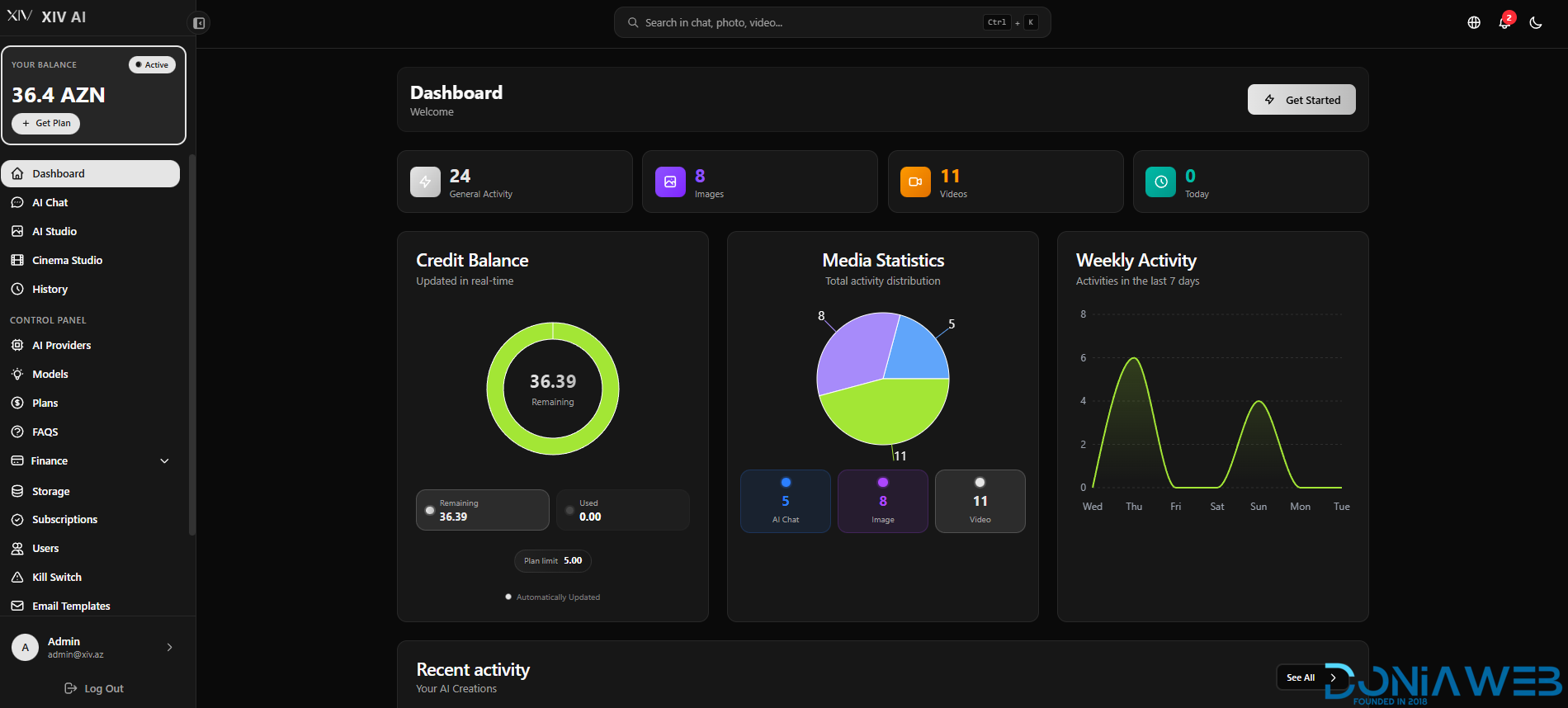Viewport: 1568px width, 708px height.
Task: Toggle dark mode moon icon
Action: pyautogui.click(x=1536, y=23)
